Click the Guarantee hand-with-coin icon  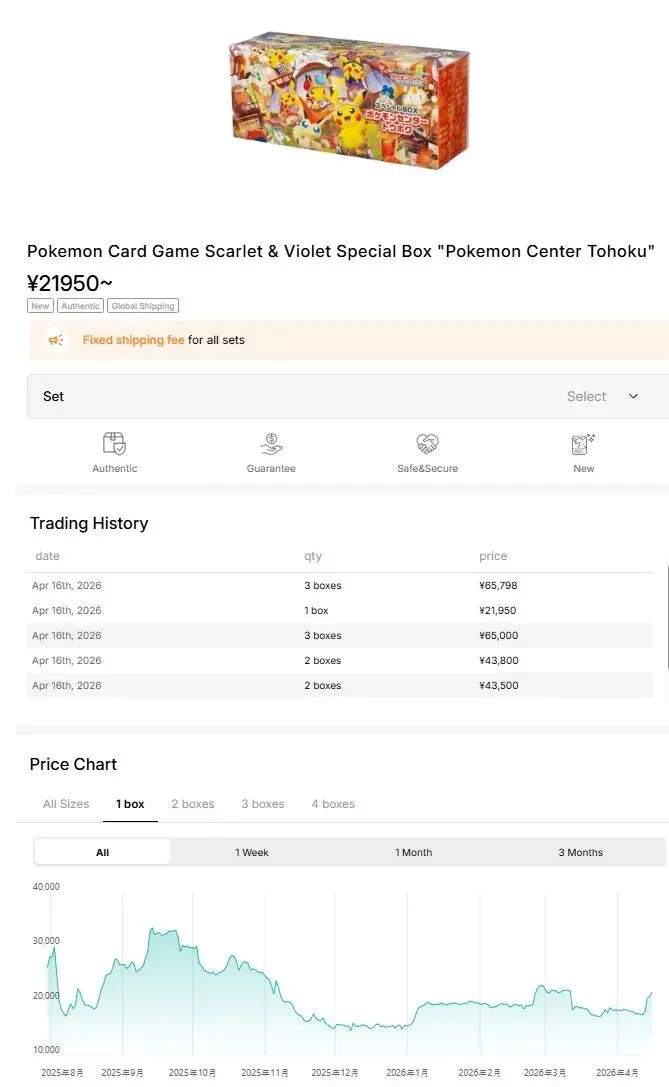(271, 443)
